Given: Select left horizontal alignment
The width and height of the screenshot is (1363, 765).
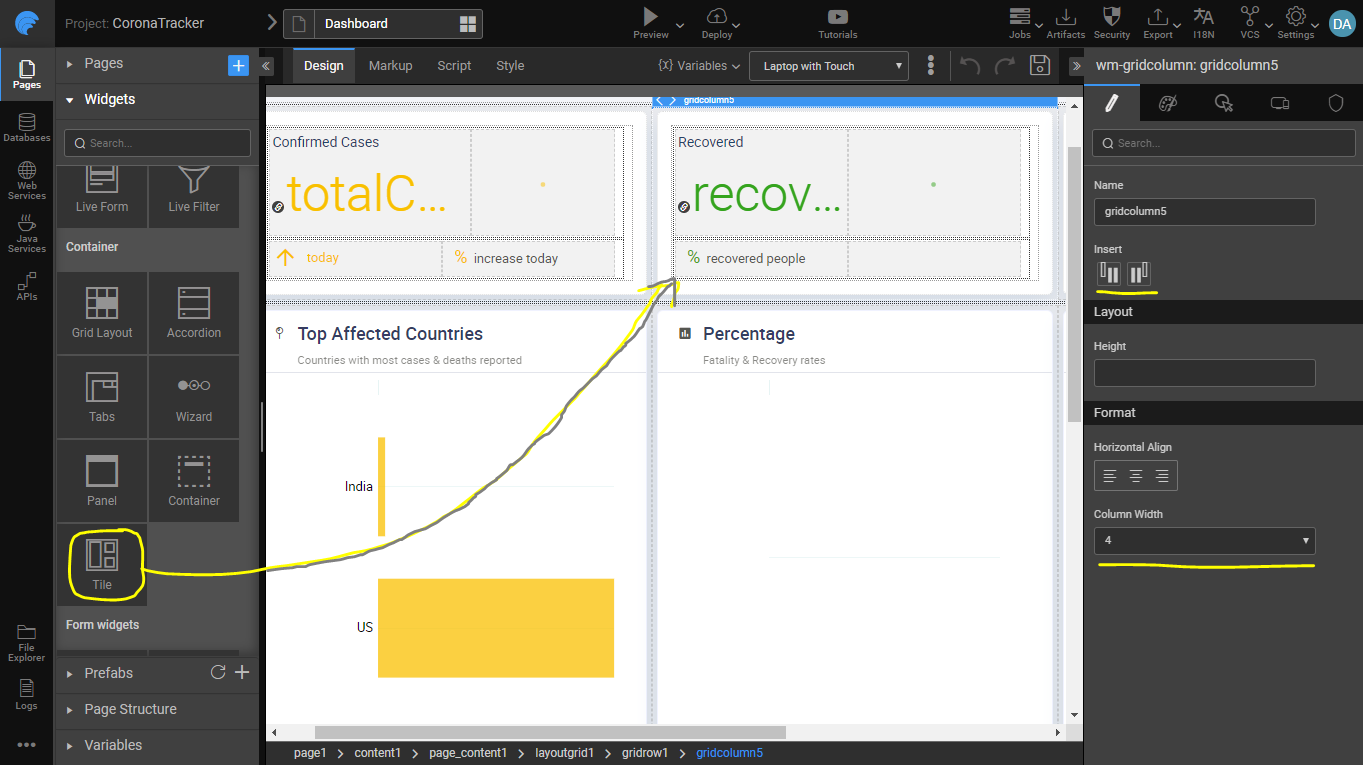Looking at the screenshot, I should [1109, 476].
